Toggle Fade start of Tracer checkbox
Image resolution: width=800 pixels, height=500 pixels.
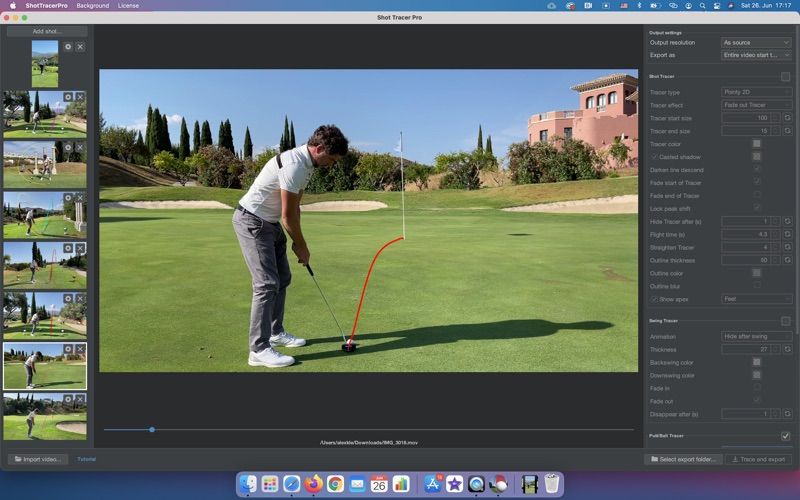pyautogui.click(x=757, y=182)
